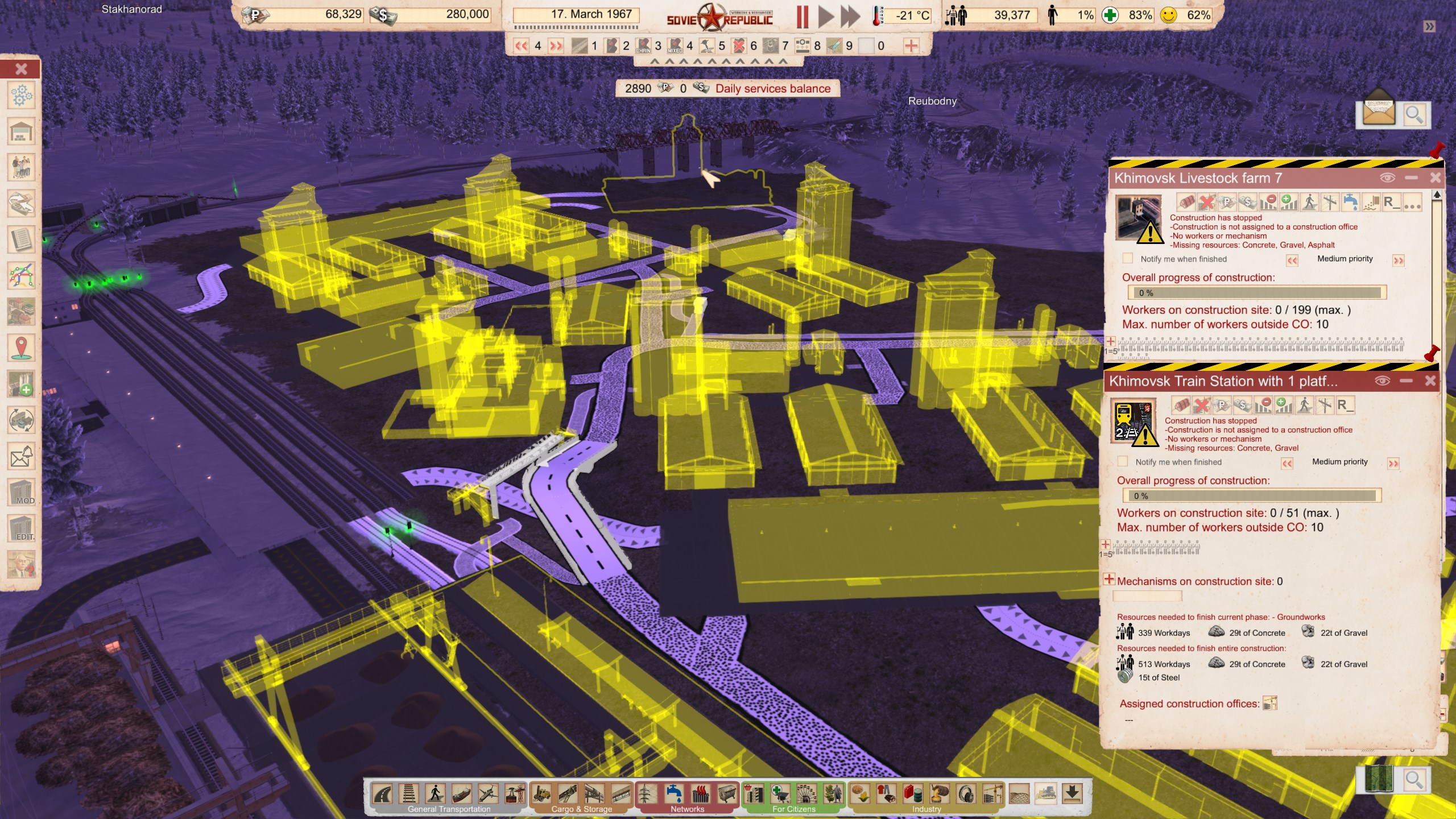Screen dimensions: 1456x819
Task: Select the Cargo & Storage category tab
Action: coord(581,809)
